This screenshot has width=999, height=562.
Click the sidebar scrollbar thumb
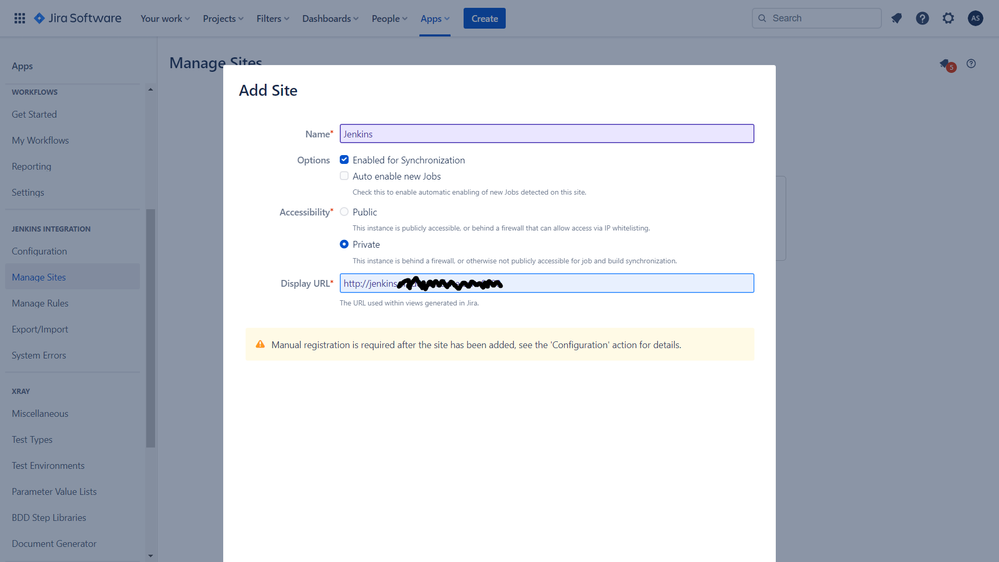pyautogui.click(x=150, y=328)
